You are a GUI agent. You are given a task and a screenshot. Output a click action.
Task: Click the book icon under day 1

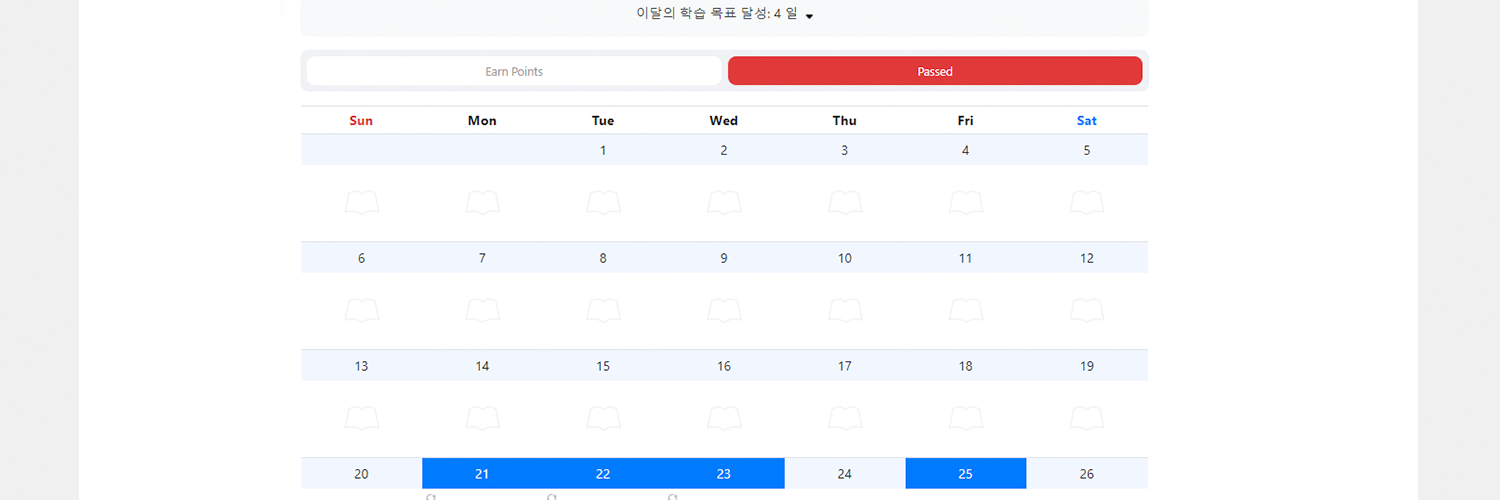(603, 203)
